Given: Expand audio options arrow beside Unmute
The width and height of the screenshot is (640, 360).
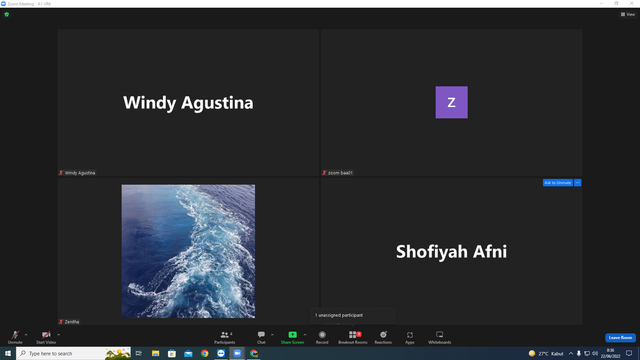Looking at the screenshot, I should click(x=26, y=335).
